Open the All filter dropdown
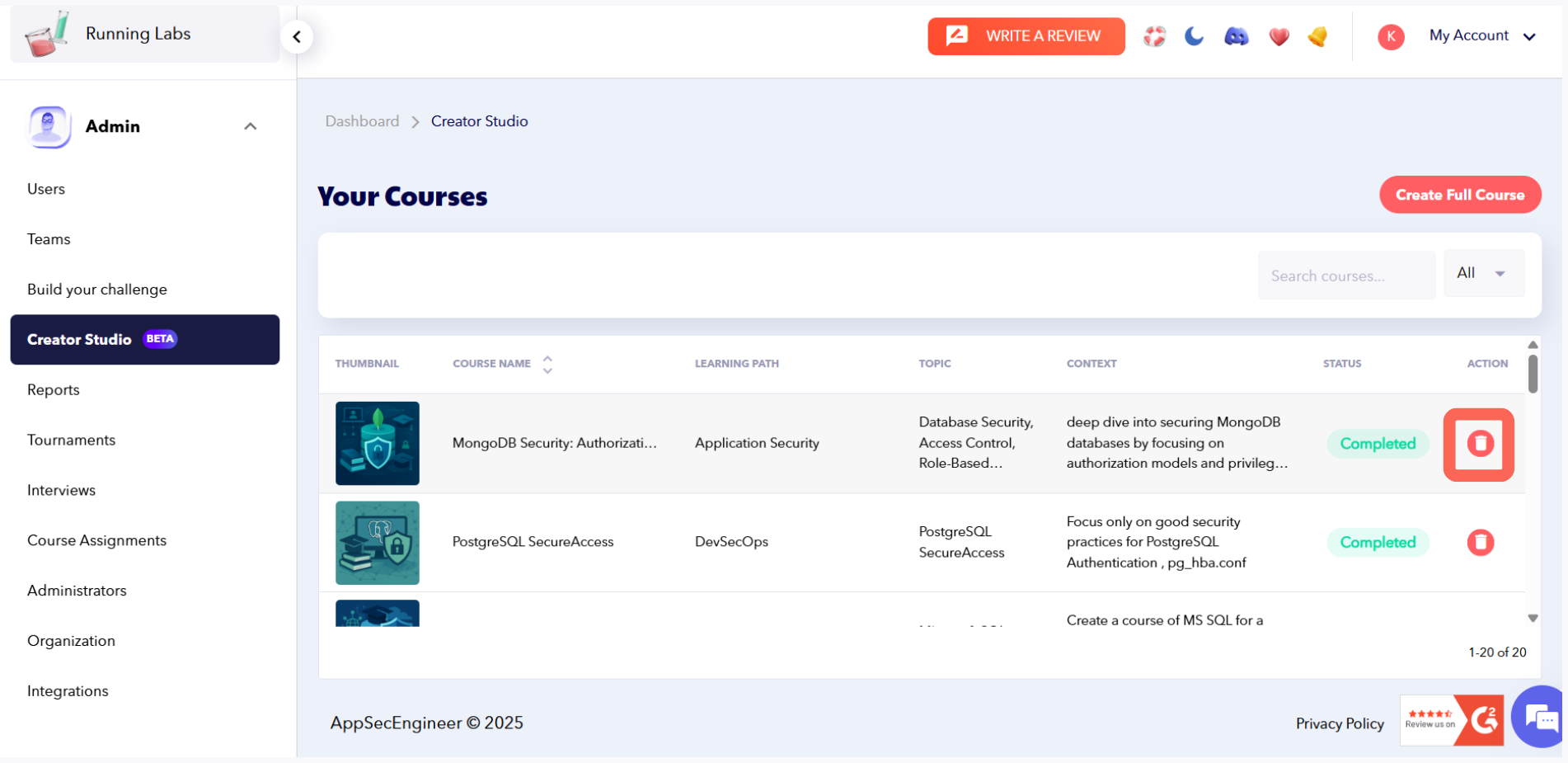This screenshot has width=1568, height=763. tap(1482, 273)
